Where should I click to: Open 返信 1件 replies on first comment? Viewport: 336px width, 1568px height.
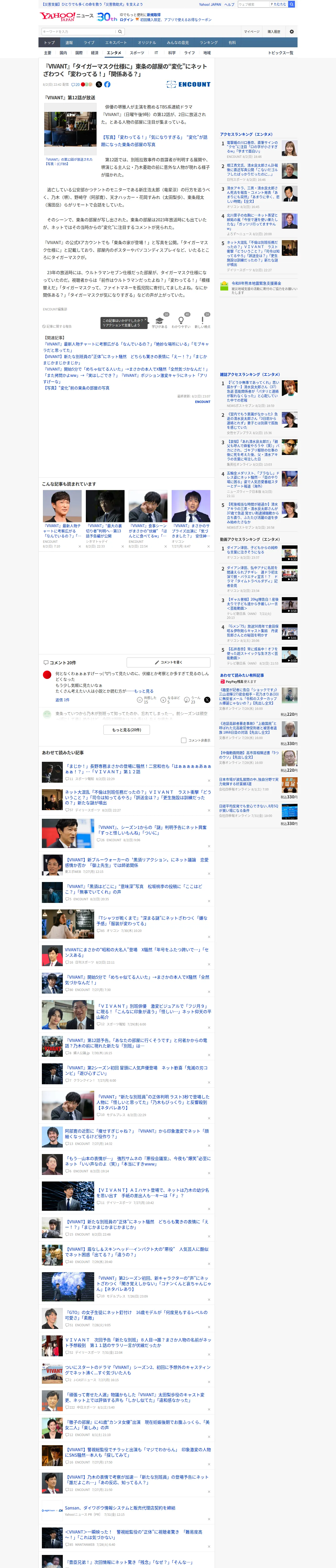tap(62, 700)
